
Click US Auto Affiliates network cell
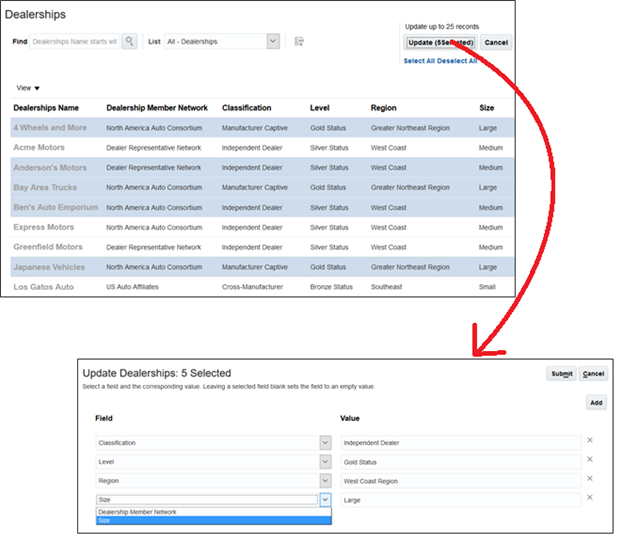(132, 287)
